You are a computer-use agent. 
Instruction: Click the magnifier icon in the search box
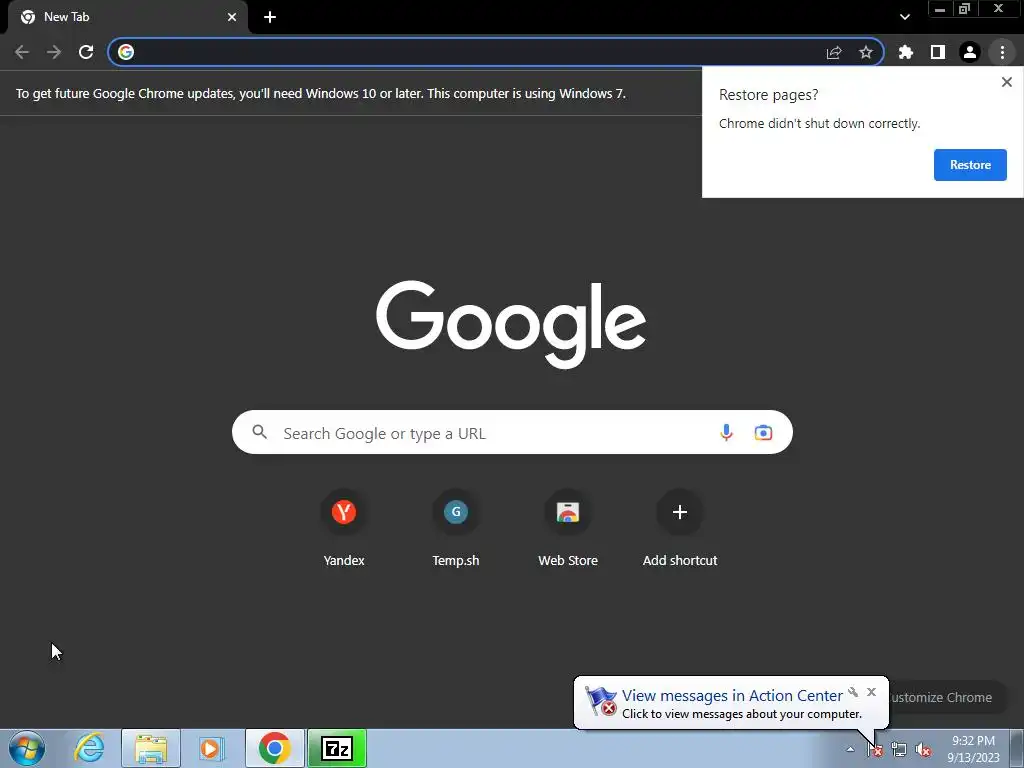[x=259, y=432]
